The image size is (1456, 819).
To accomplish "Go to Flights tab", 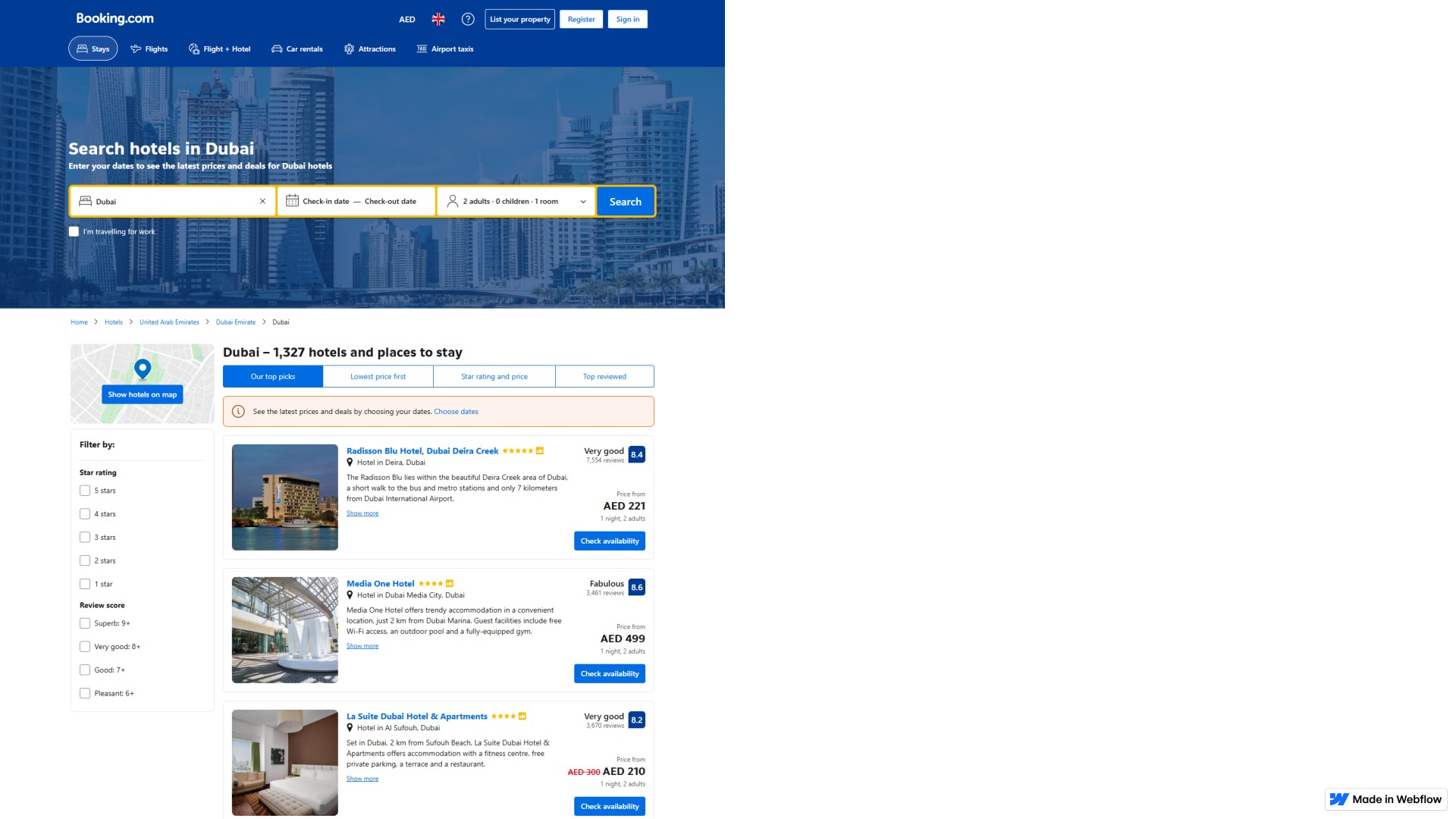I will [x=149, y=49].
